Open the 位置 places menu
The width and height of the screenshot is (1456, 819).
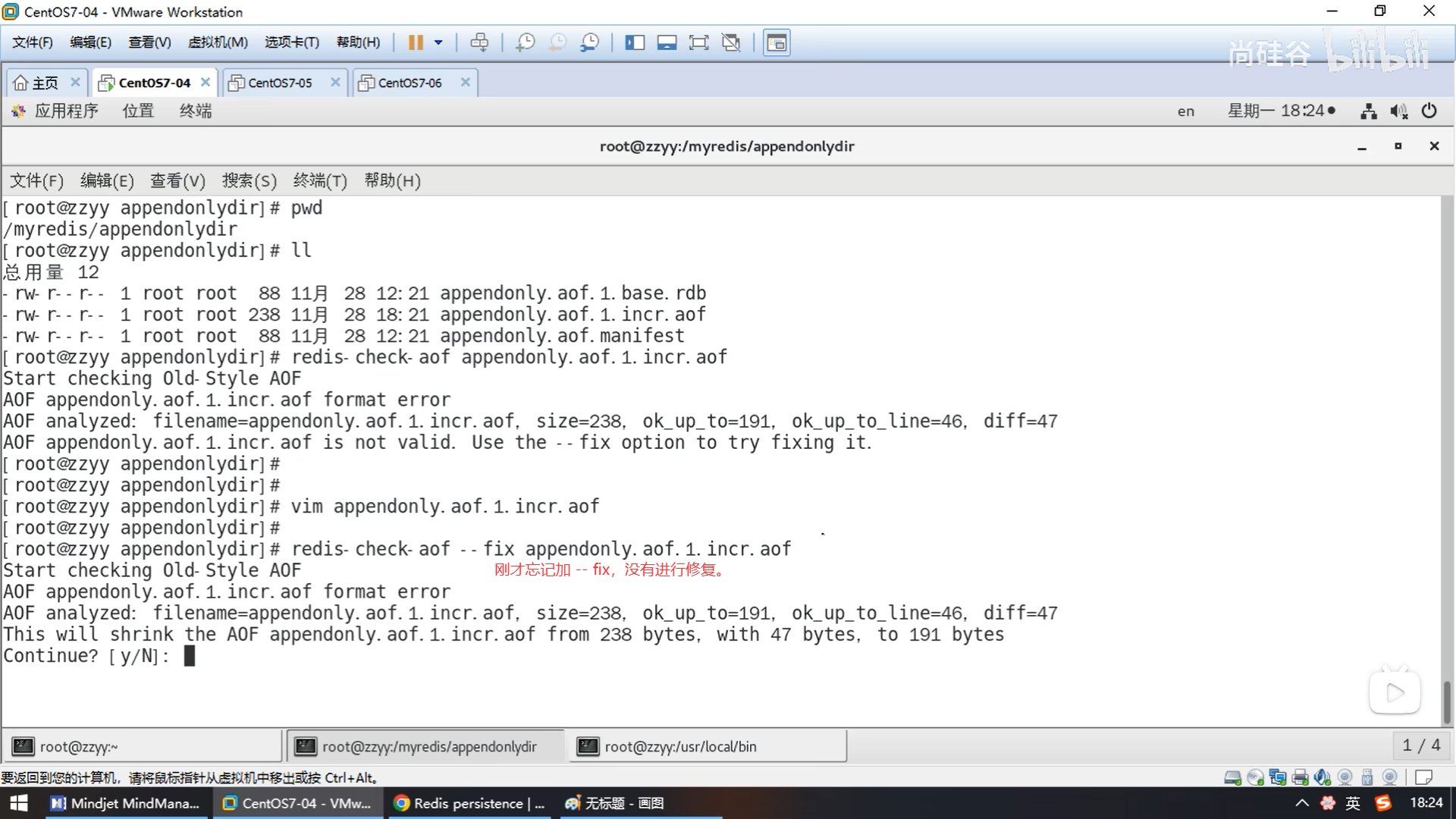[x=138, y=111]
